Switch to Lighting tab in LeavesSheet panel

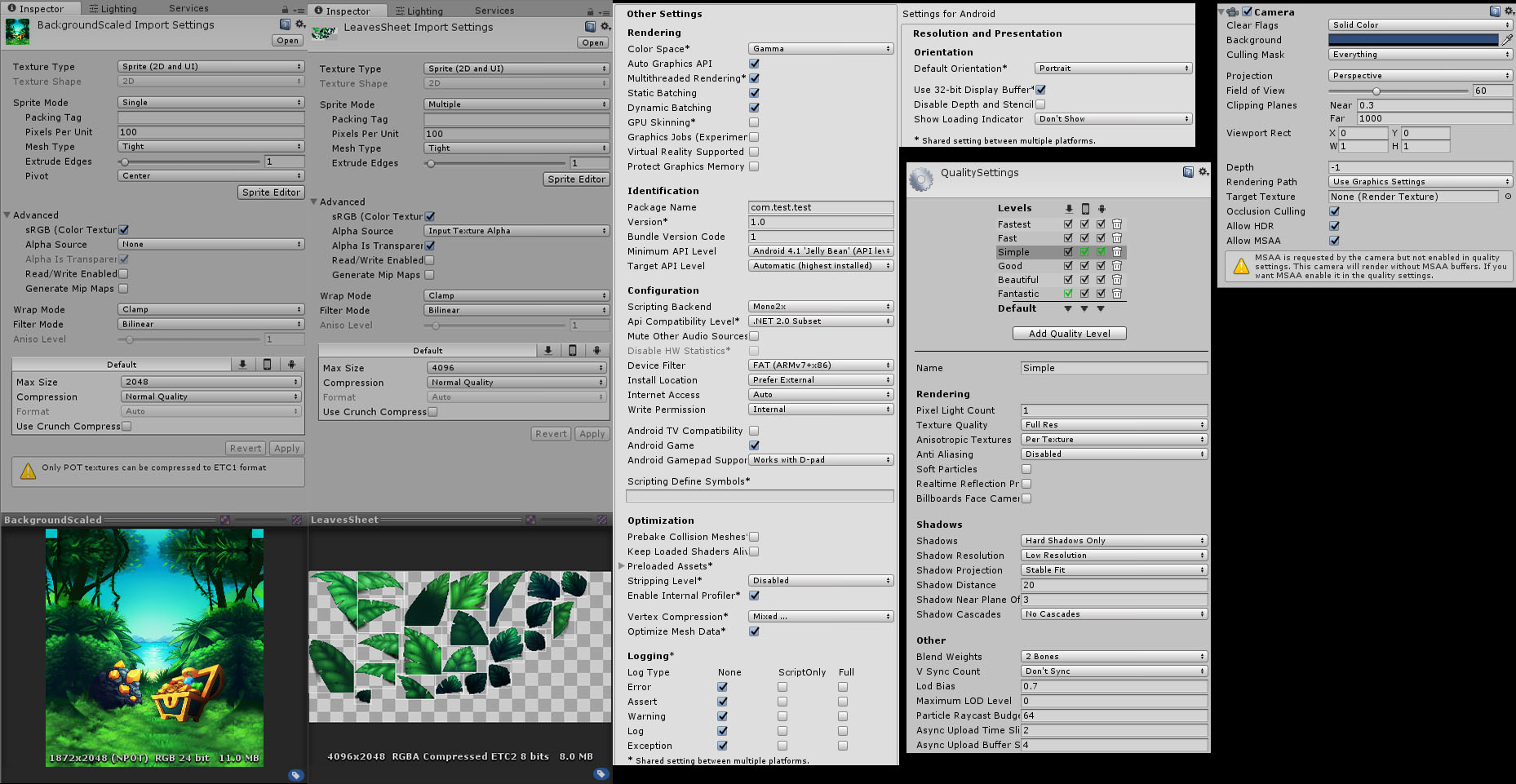419,11
